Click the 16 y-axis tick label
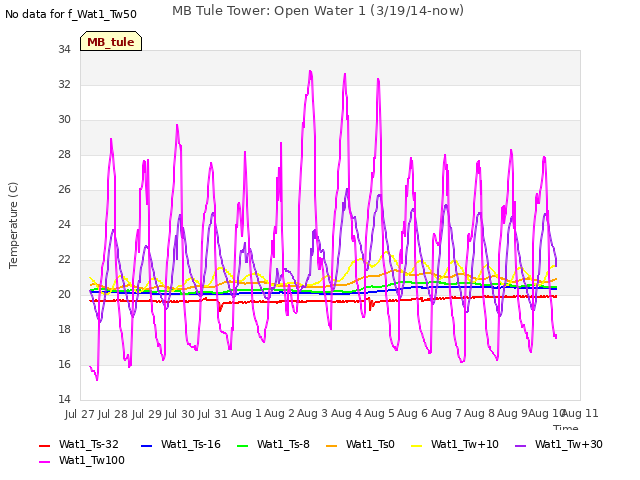The width and height of the screenshot is (640, 480). [x=64, y=364]
